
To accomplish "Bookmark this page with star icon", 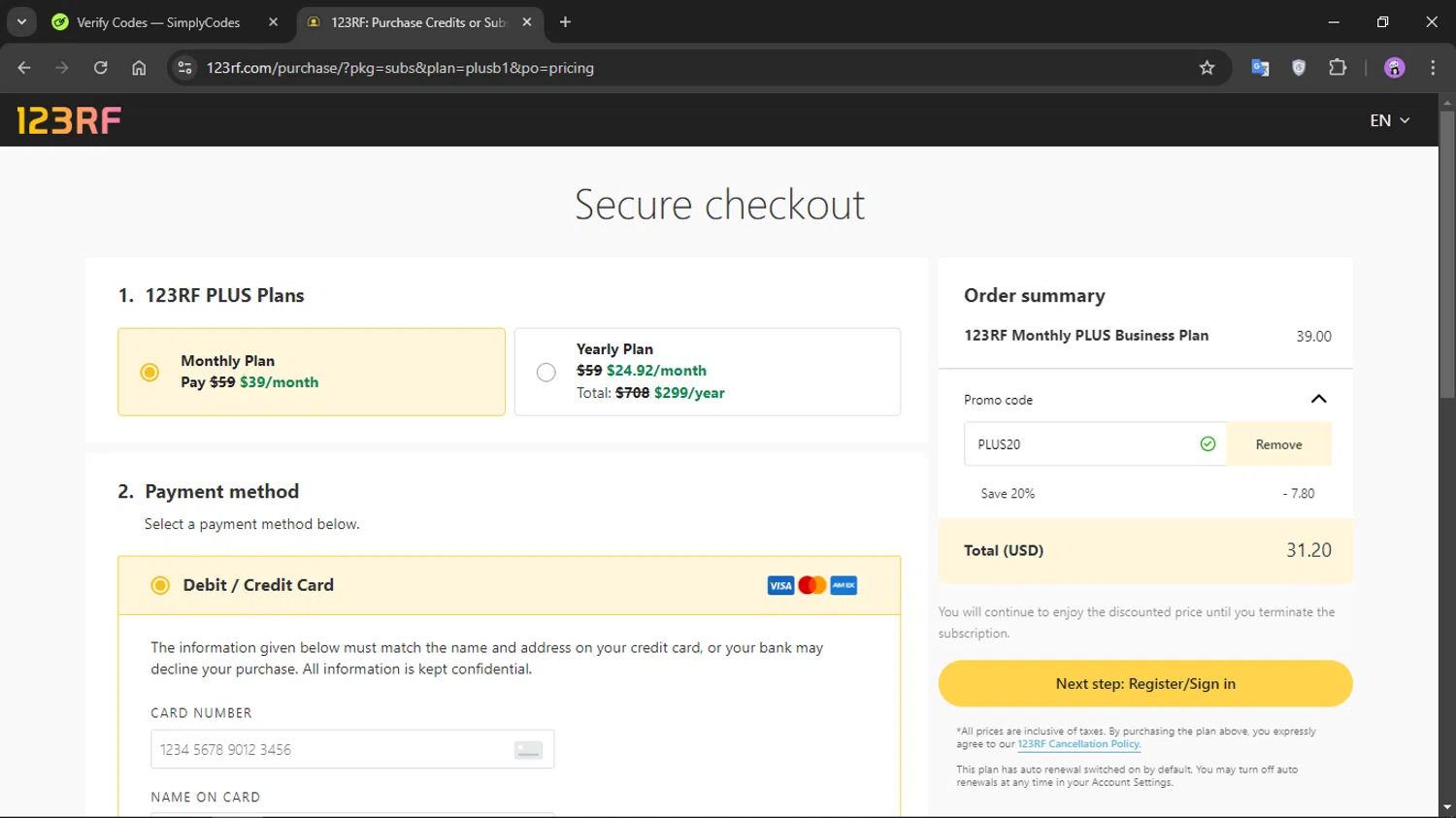I will pyautogui.click(x=1207, y=68).
